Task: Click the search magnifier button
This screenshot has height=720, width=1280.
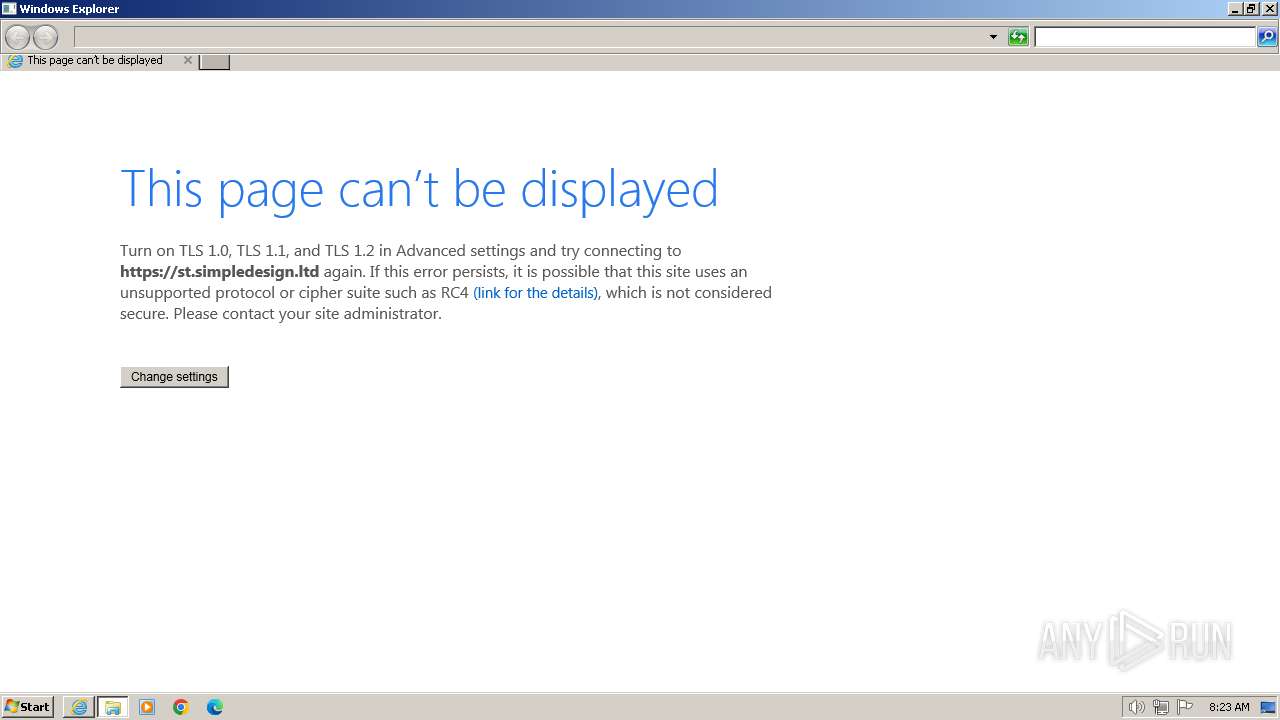Action: click(1267, 37)
